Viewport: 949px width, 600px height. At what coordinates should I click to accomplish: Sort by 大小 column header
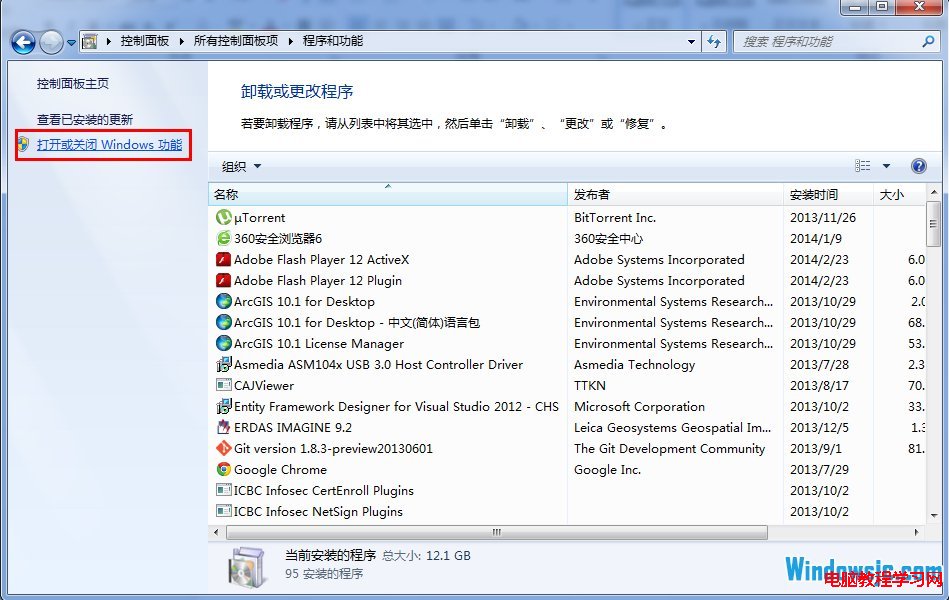click(x=899, y=194)
